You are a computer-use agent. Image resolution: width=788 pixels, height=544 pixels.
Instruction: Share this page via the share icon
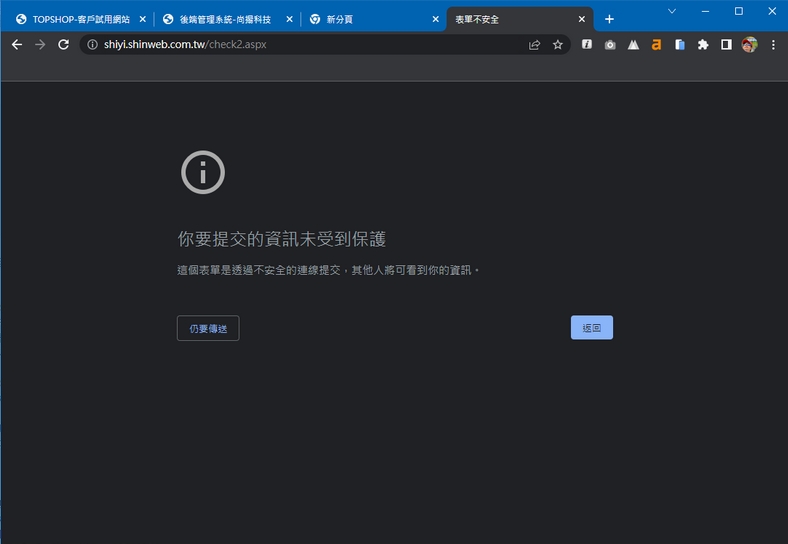[535, 45]
